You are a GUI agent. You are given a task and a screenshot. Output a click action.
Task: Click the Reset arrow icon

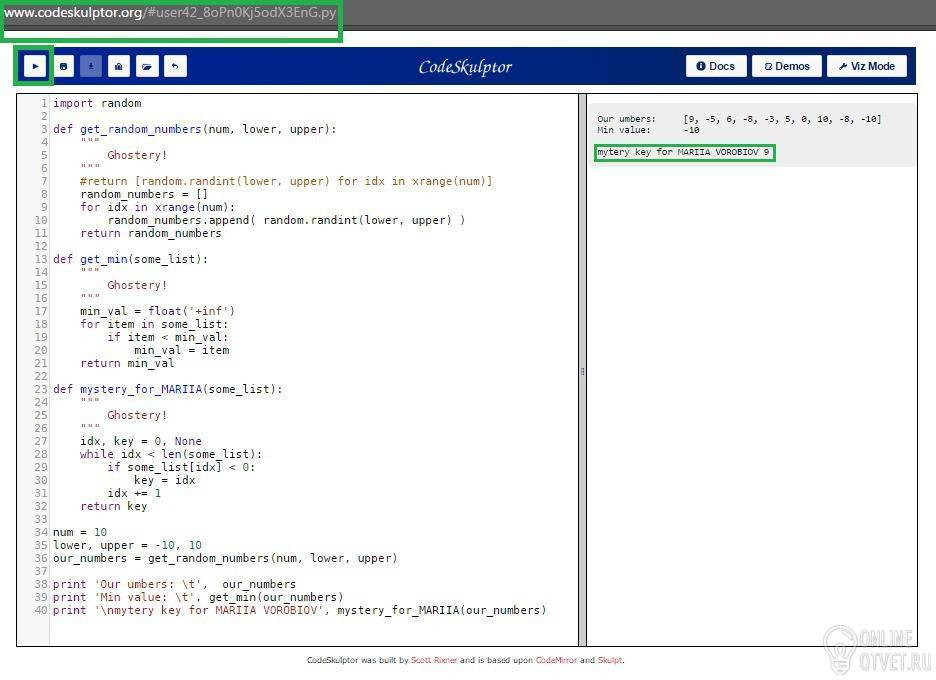pyautogui.click(x=175, y=66)
